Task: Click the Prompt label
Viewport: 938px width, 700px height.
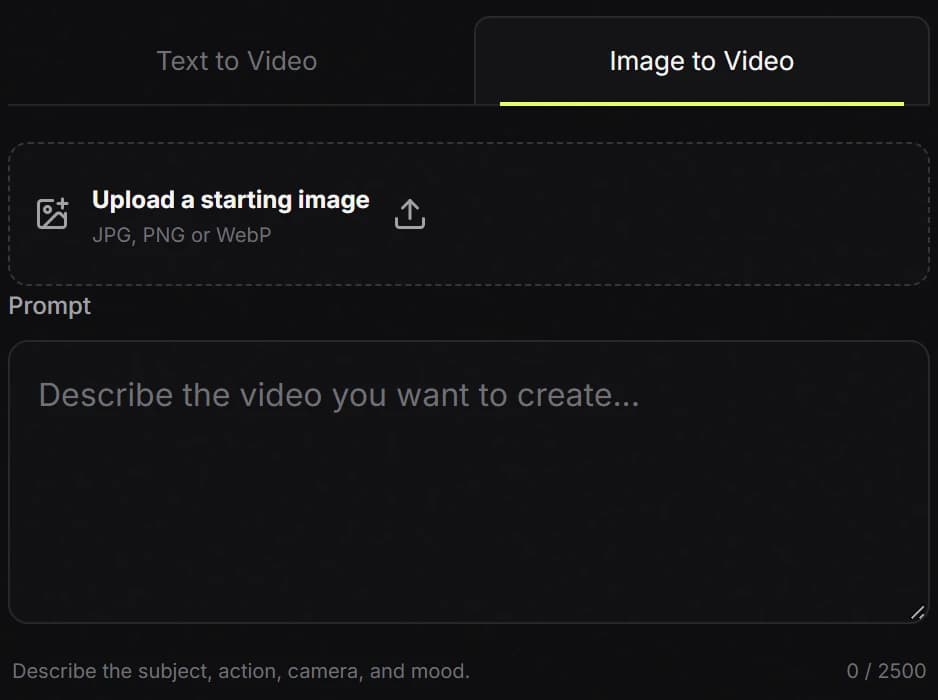Action: (x=50, y=306)
